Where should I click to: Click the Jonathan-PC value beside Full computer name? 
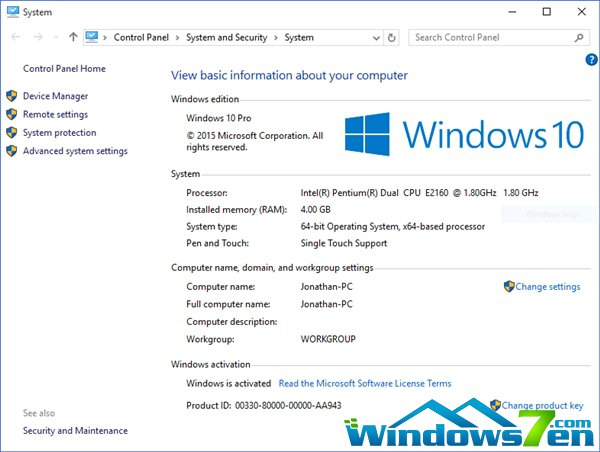click(326, 304)
